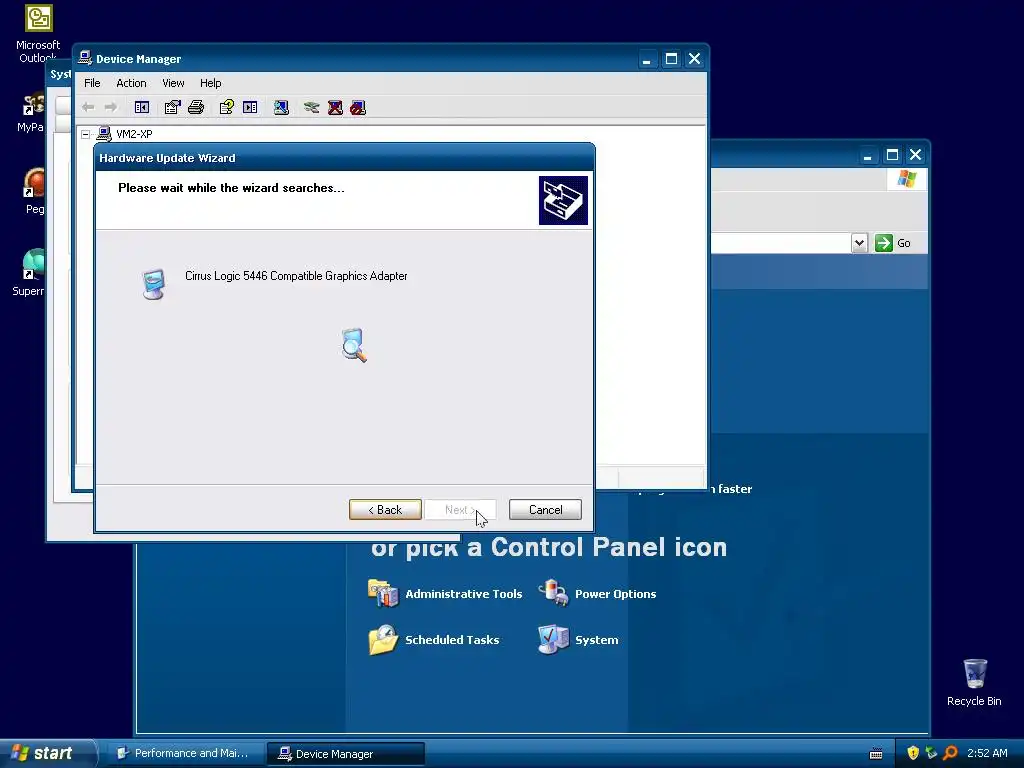Collapse the VM2-XP tree node

[86, 134]
